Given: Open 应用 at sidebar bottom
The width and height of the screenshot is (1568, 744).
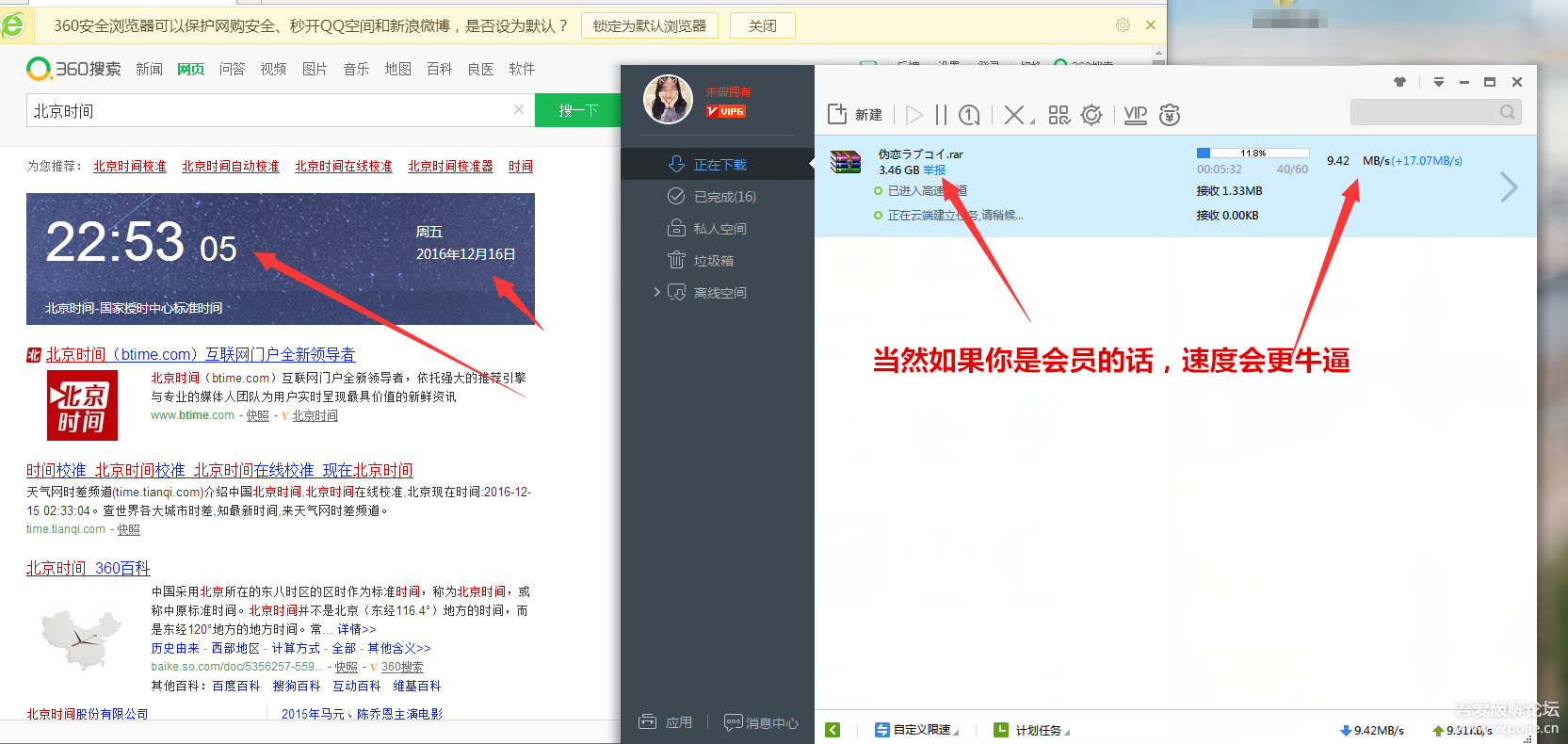Looking at the screenshot, I should (x=665, y=722).
